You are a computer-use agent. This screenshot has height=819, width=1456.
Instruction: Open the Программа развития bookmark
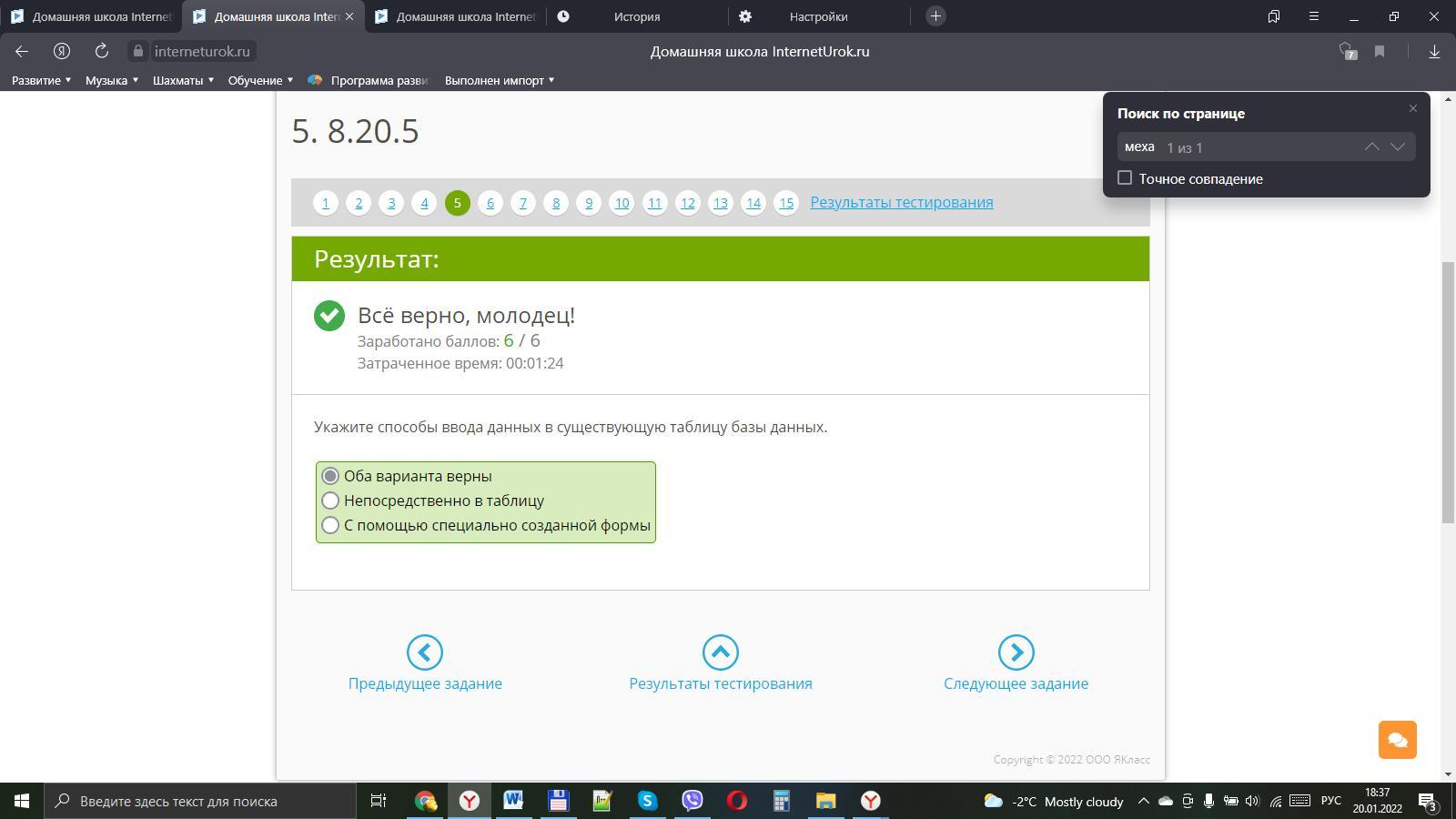tap(369, 80)
